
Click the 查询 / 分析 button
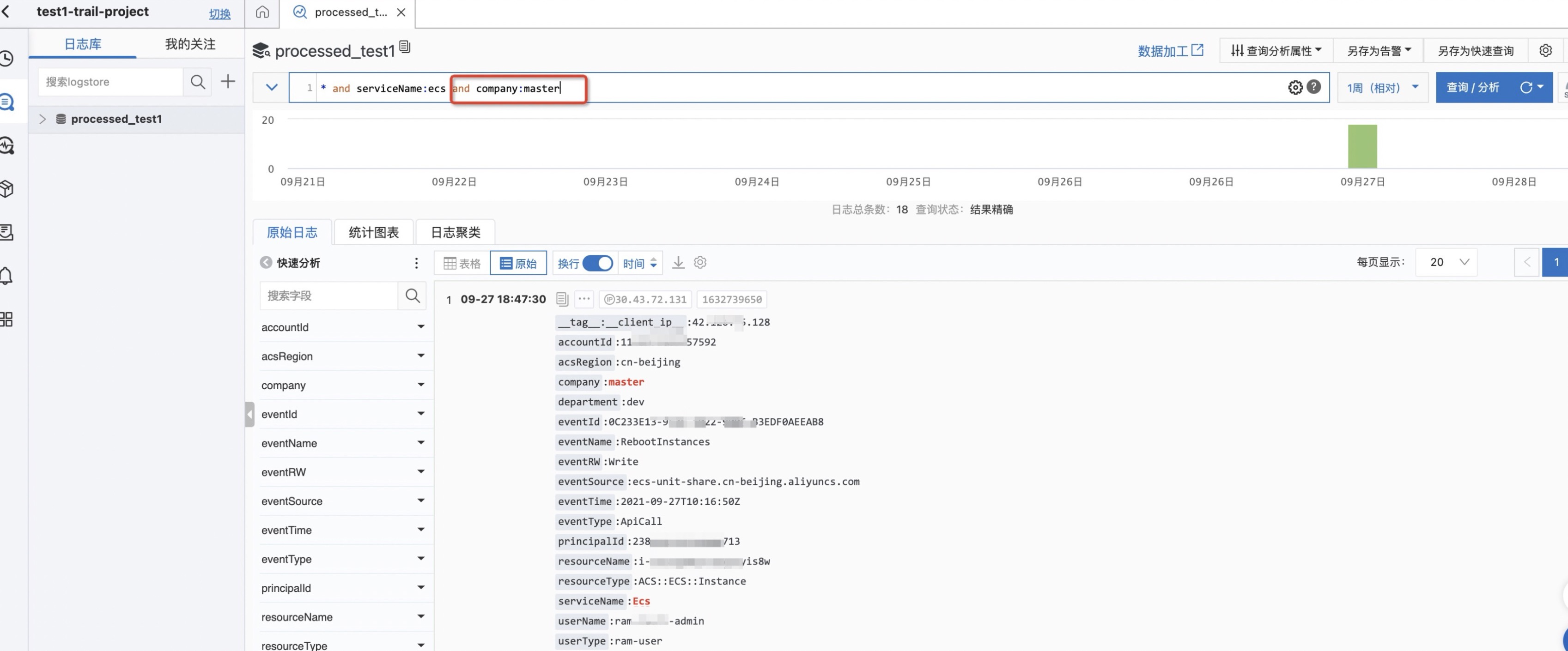tap(1472, 88)
